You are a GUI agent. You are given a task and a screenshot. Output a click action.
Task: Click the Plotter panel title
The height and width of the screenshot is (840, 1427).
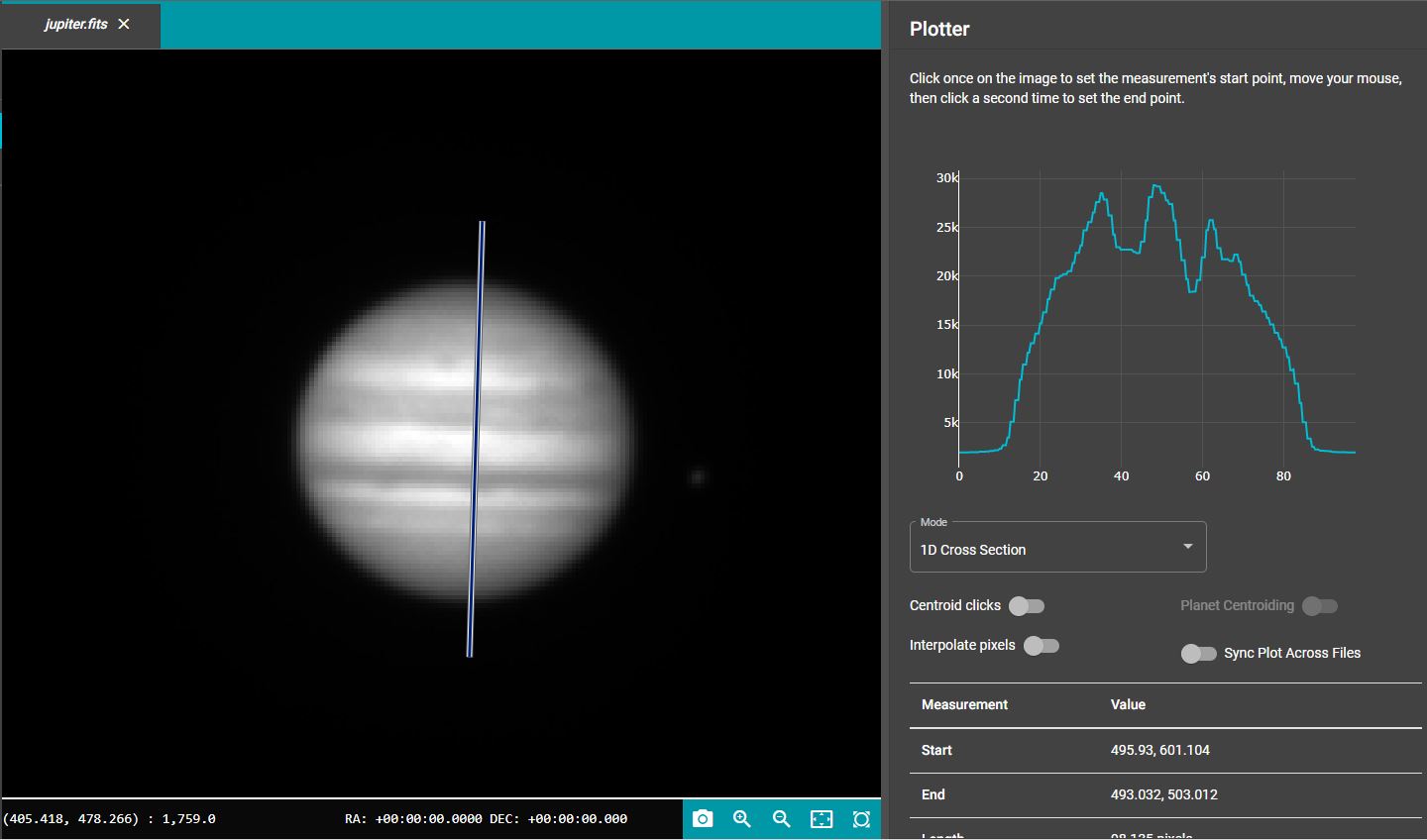[939, 29]
